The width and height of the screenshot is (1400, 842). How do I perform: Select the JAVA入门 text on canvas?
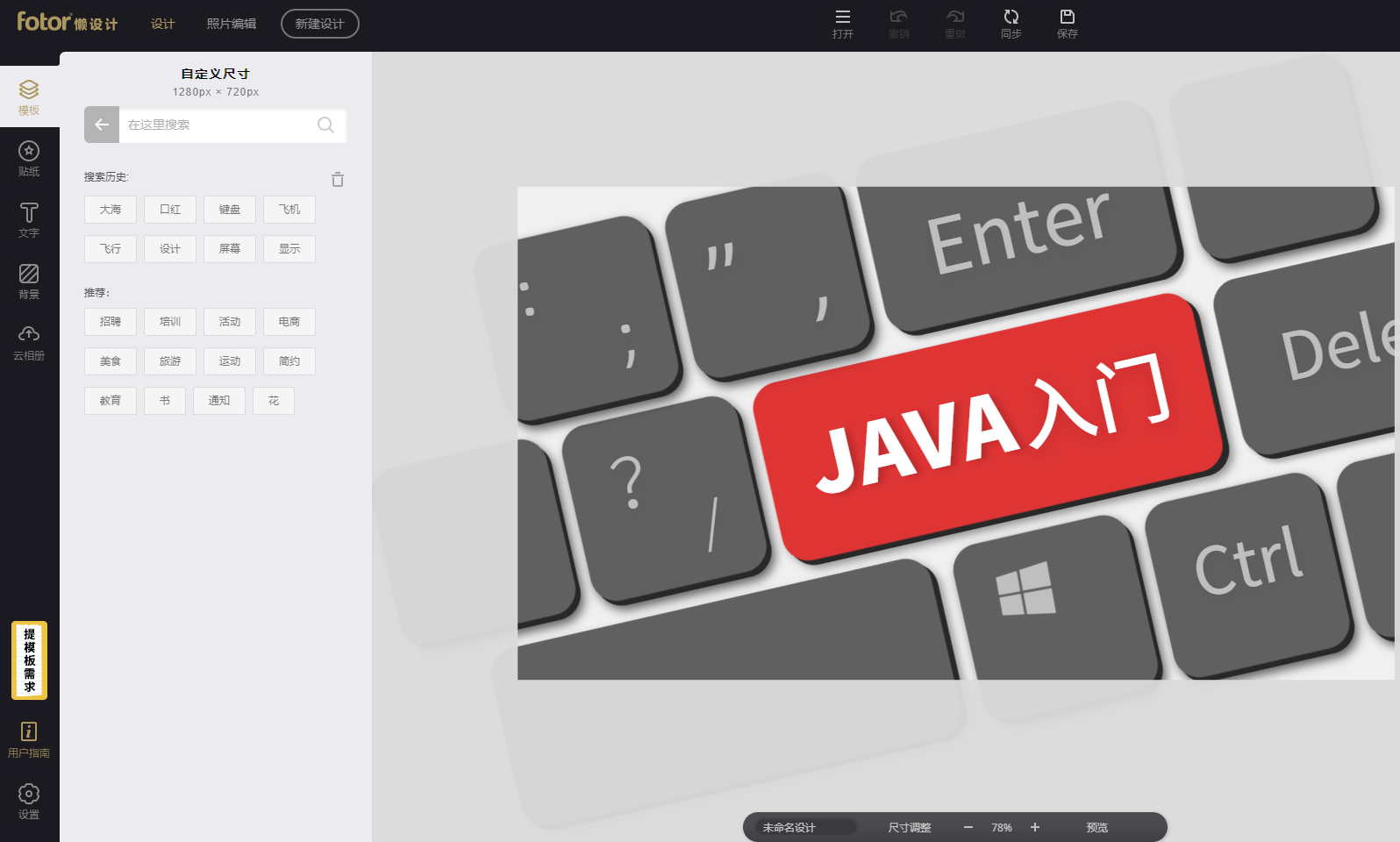pos(992,423)
